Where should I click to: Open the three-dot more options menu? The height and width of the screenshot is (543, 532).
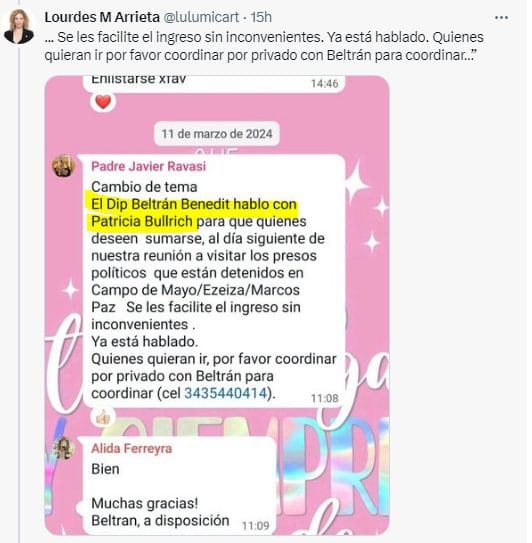tap(501, 18)
